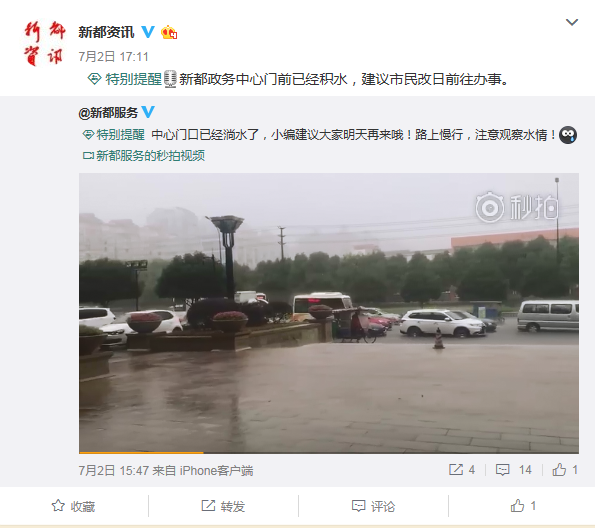The width and height of the screenshot is (595, 528).
Task: Click the 新都资讯 profile avatar
Action: click(44, 43)
